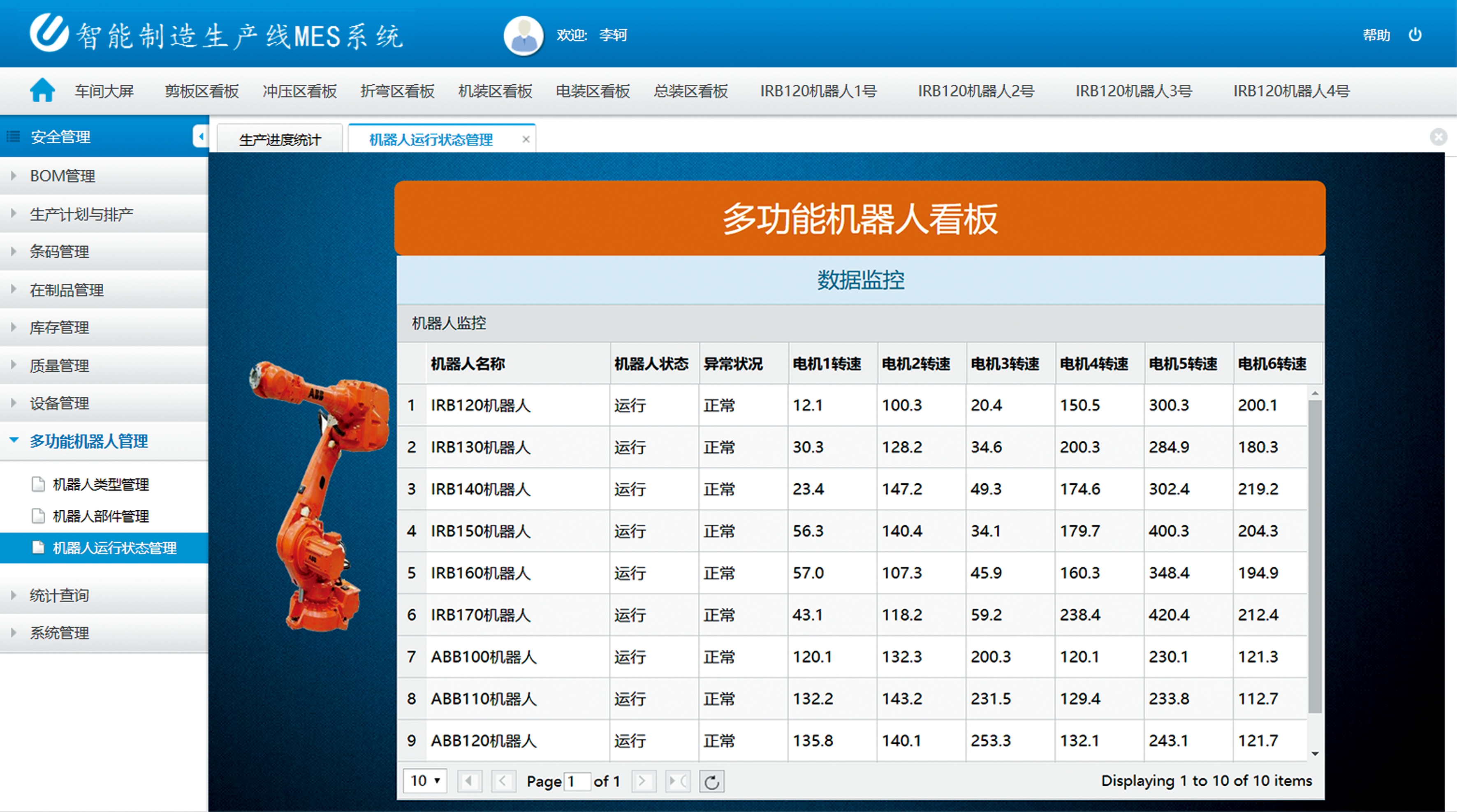The height and width of the screenshot is (812, 1457).
Task: Click the gray close-all circle at top right
Action: [x=1438, y=137]
